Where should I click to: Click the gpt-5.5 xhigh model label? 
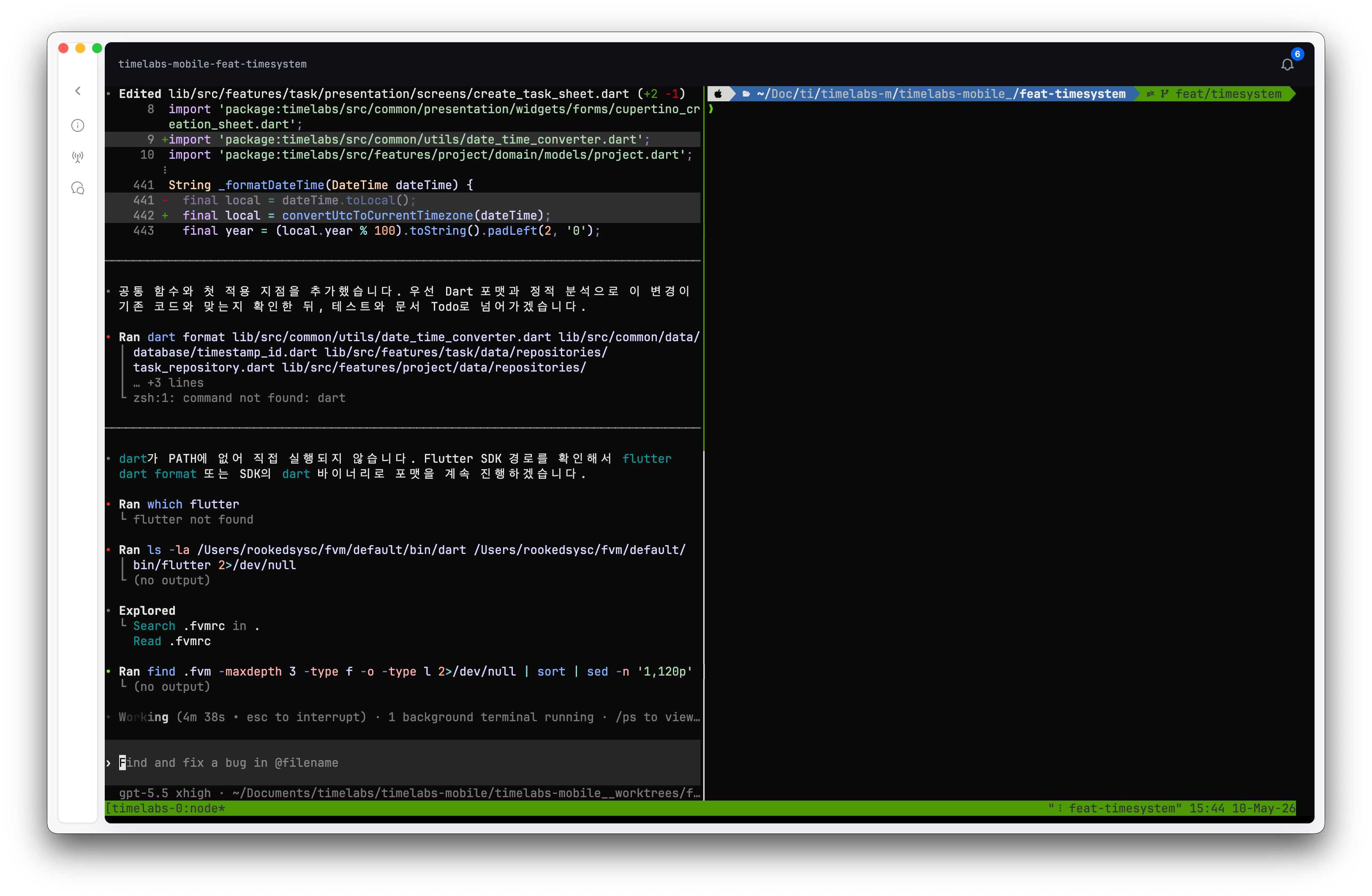[x=165, y=793]
